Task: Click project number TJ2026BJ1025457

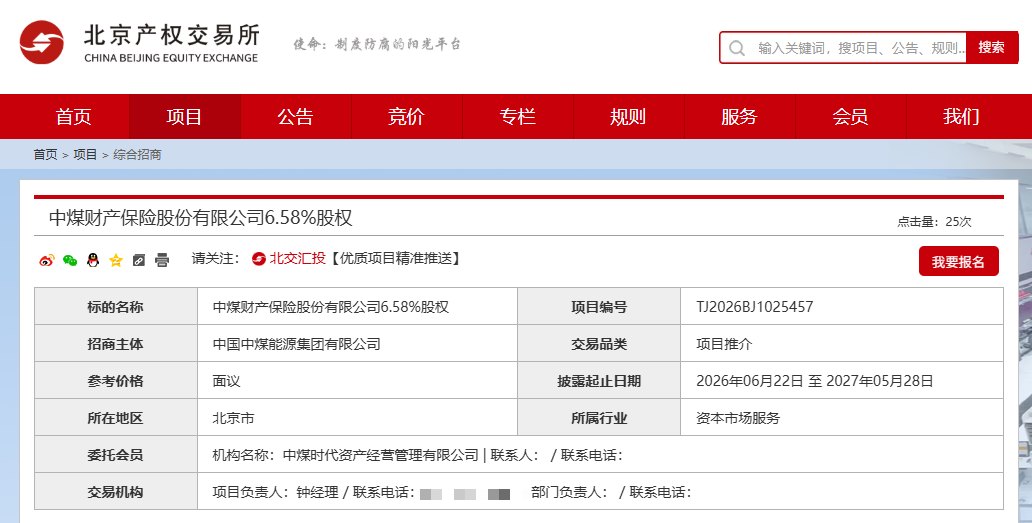Action: pyautogui.click(x=754, y=307)
